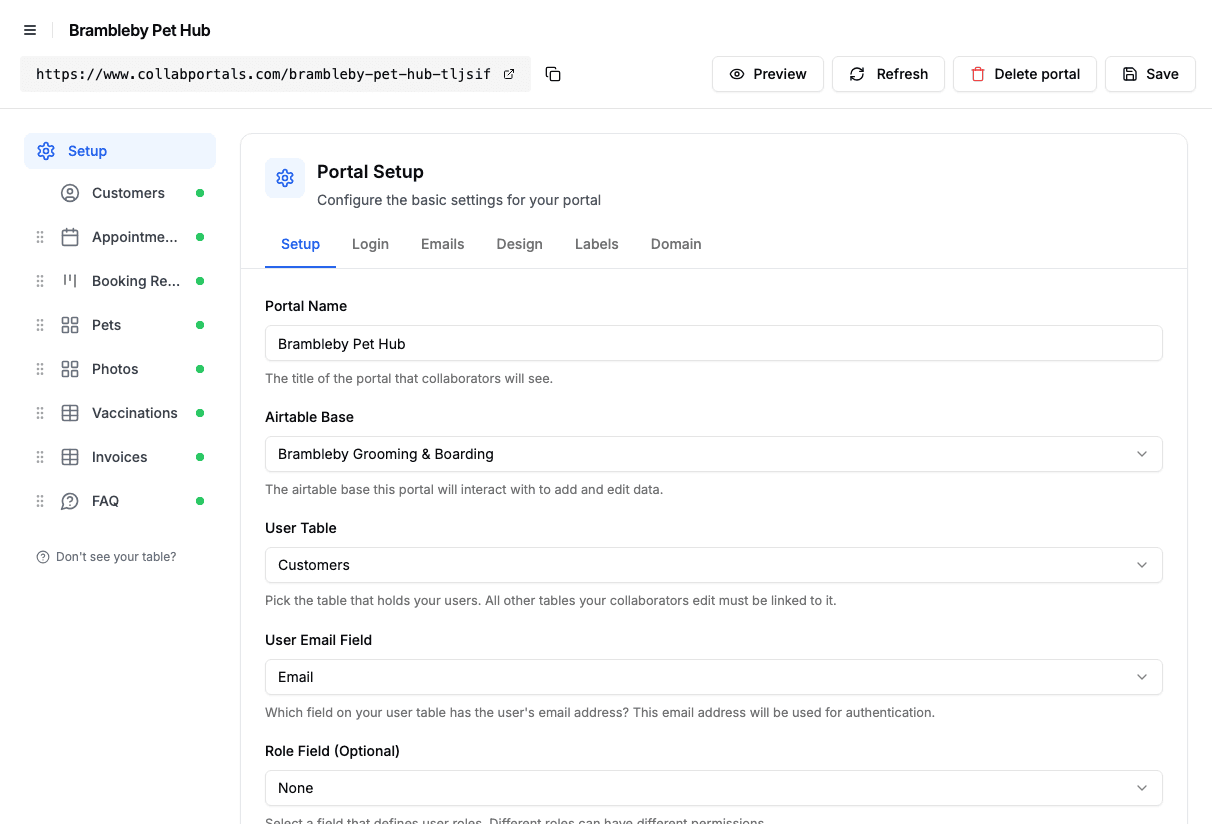This screenshot has width=1212, height=824.
Task: Click the Booking Requests kanban icon
Action: point(70,281)
